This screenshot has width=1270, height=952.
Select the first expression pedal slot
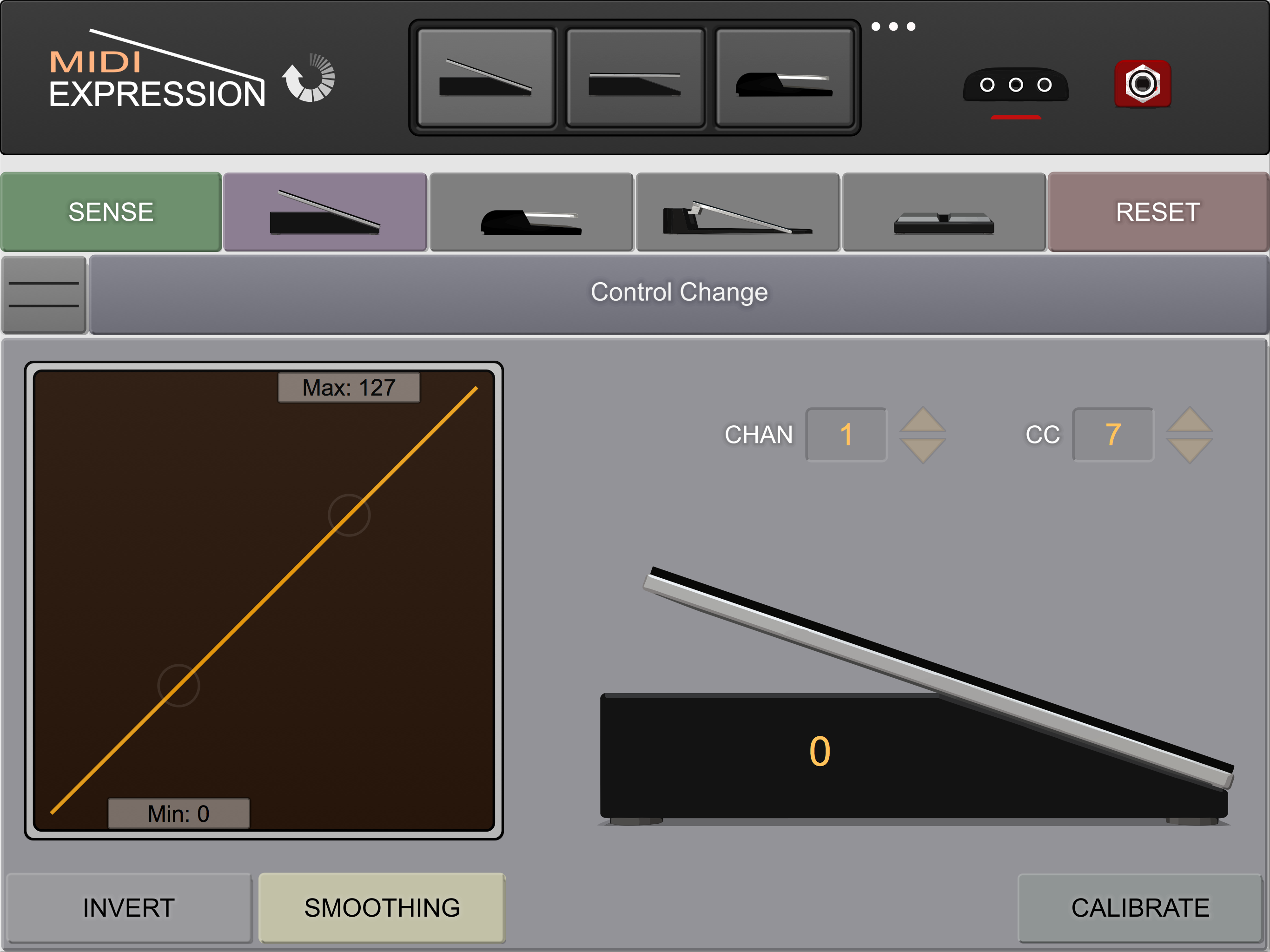coord(486,78)
